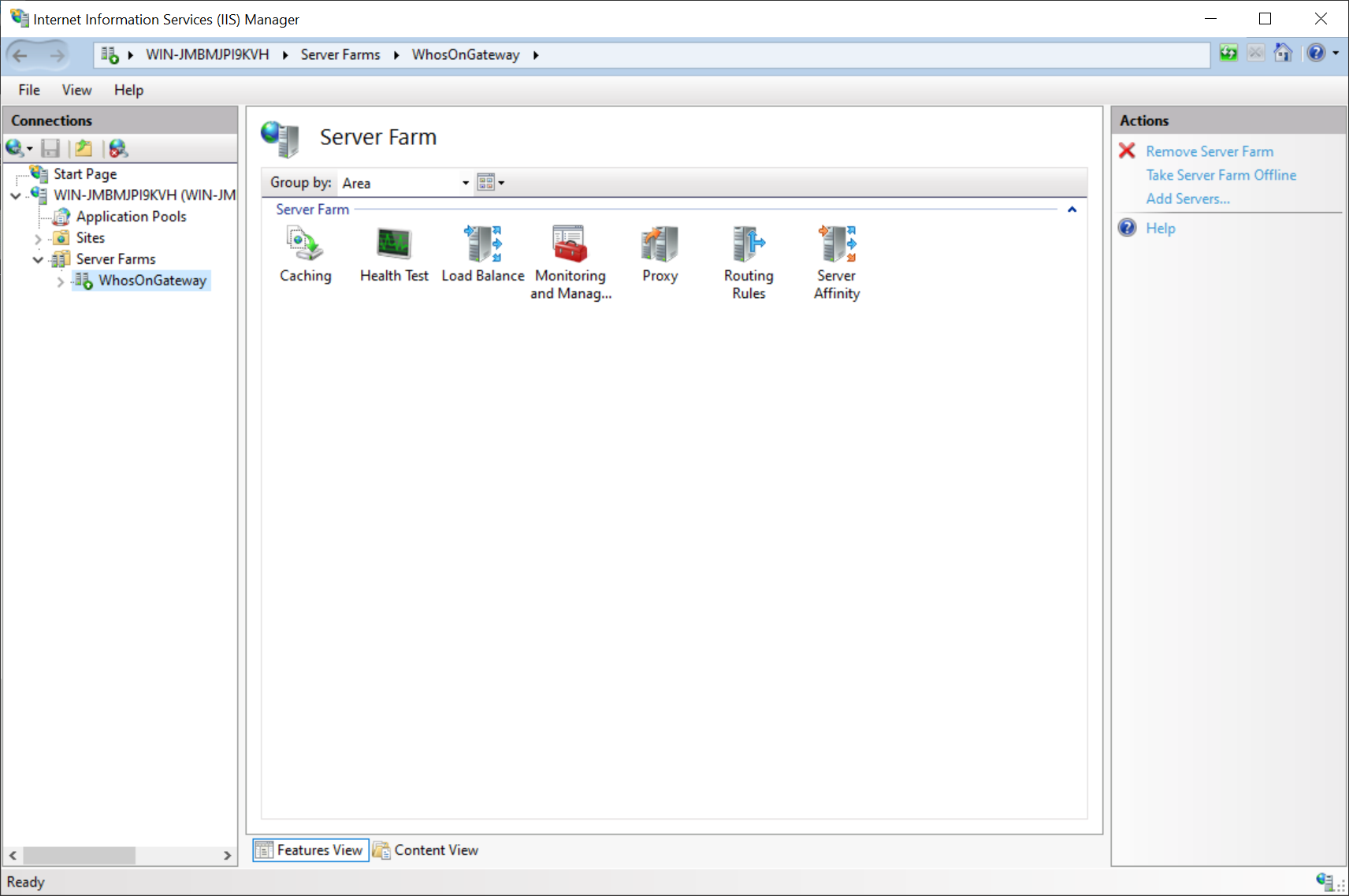Click the Refresh page icon in address bar

tap(1228, 54)
